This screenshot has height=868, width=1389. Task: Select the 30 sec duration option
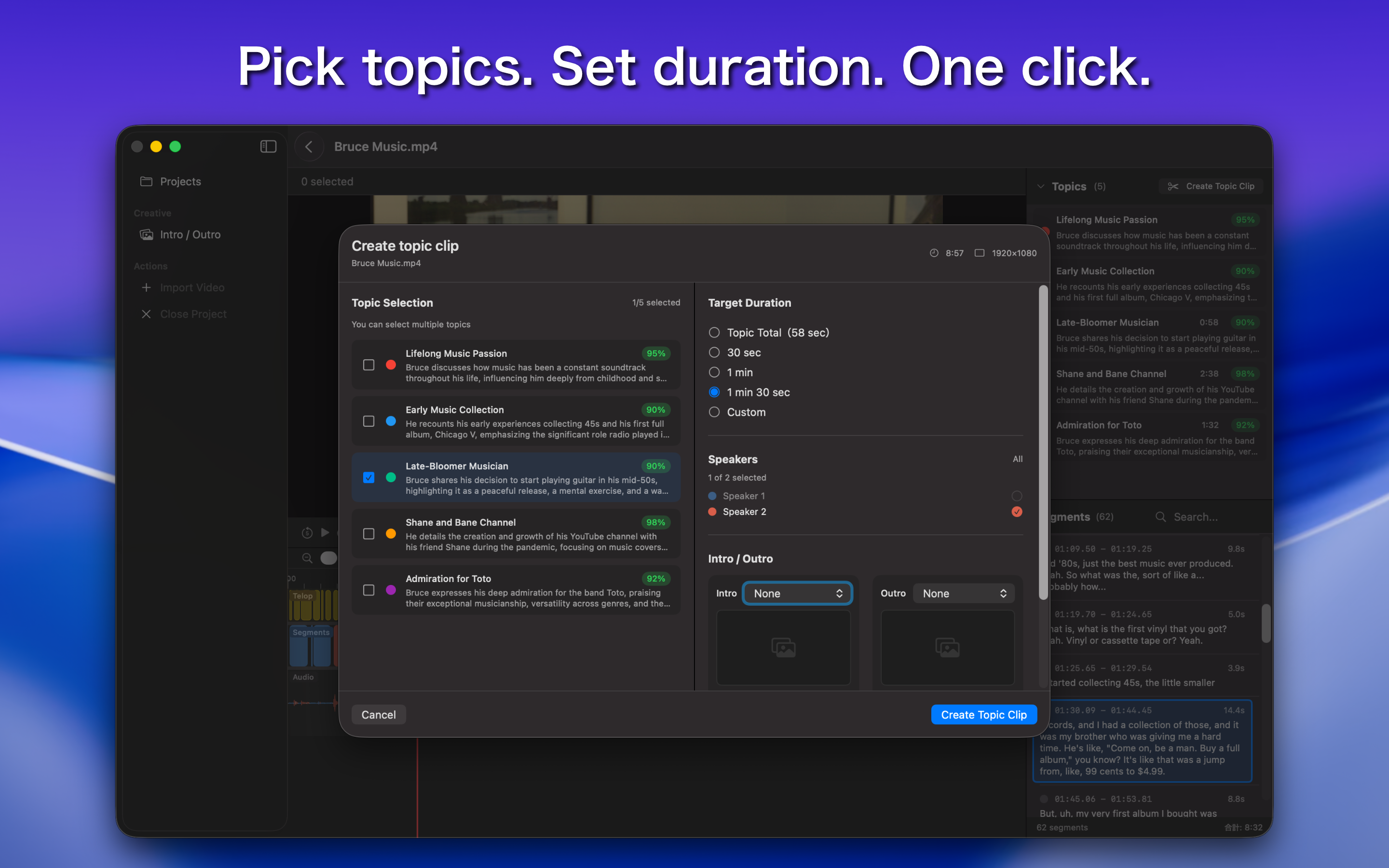click(x=714, y=353)
